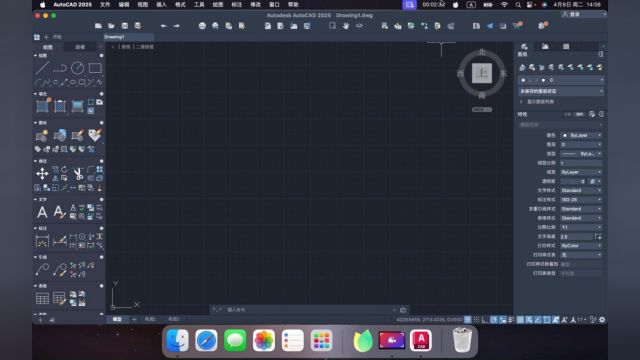
Task: Open the 文件 menu
Action: (105, 4)
